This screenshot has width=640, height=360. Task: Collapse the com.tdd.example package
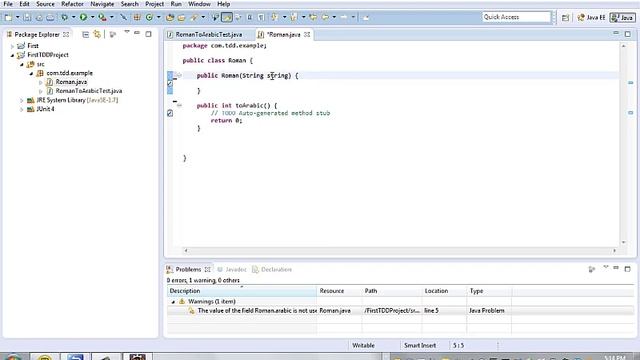coord(31,73)
